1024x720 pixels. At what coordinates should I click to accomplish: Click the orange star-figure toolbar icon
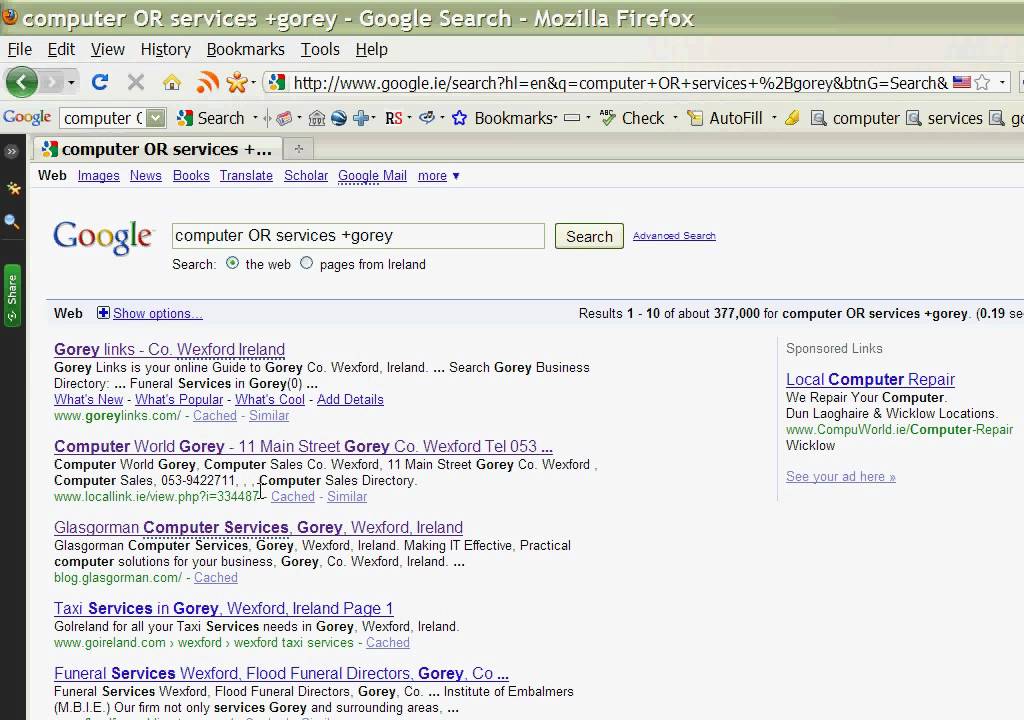point(236,82)
